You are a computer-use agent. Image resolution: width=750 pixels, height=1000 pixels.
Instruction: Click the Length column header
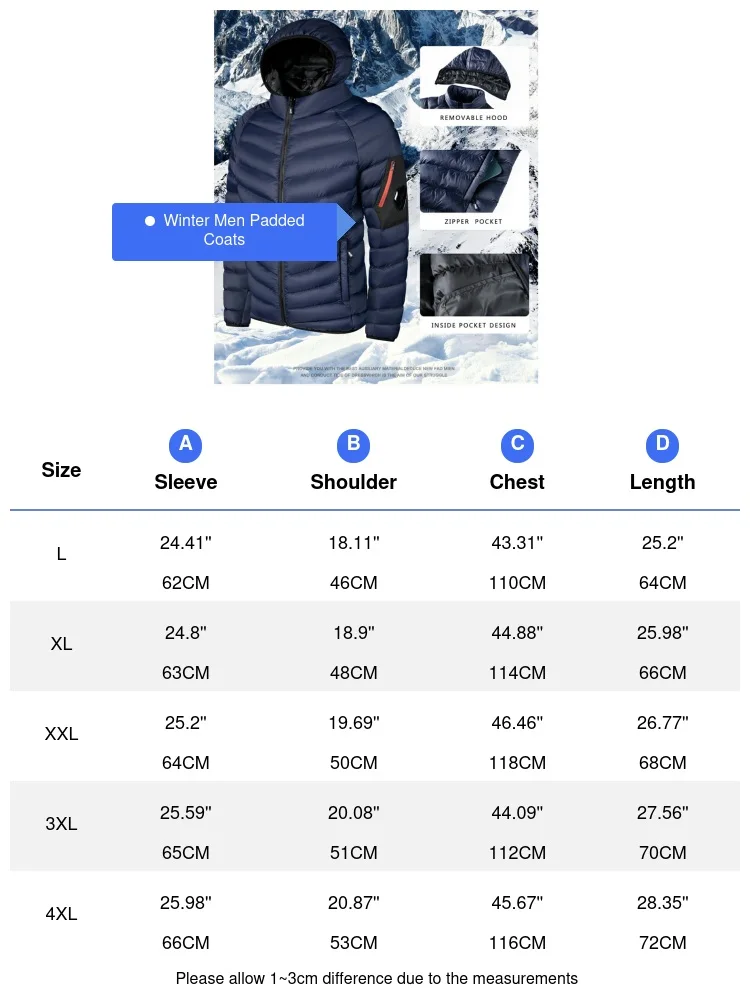(663, 483)
